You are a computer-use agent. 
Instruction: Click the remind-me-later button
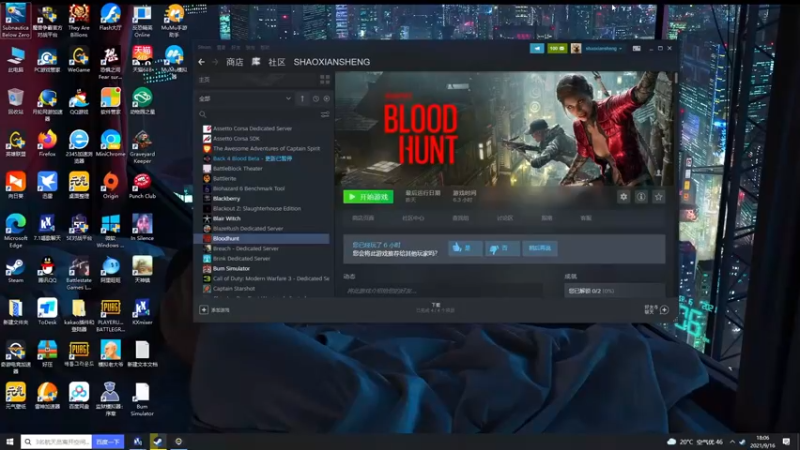pos(540,248)
